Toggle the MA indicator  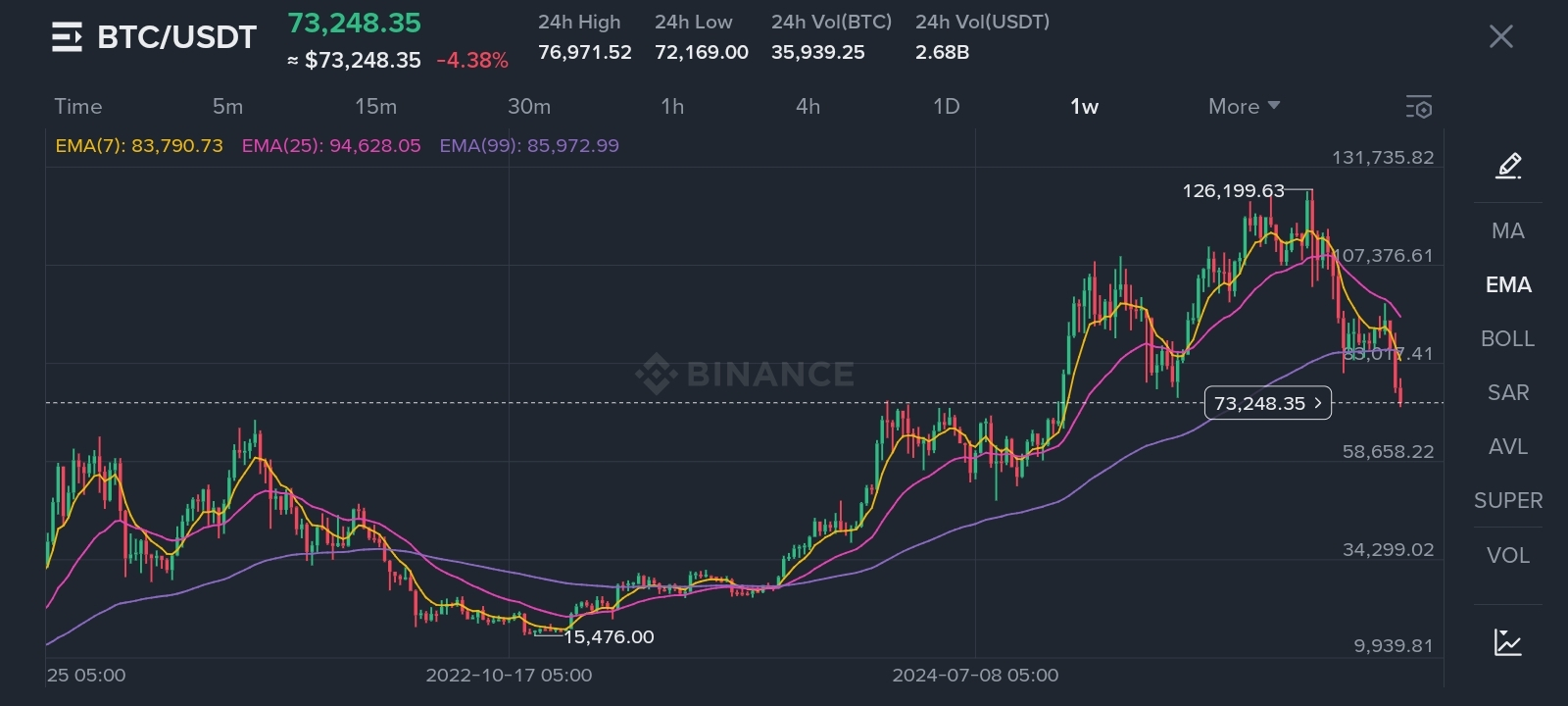[x=1507, y=230]
